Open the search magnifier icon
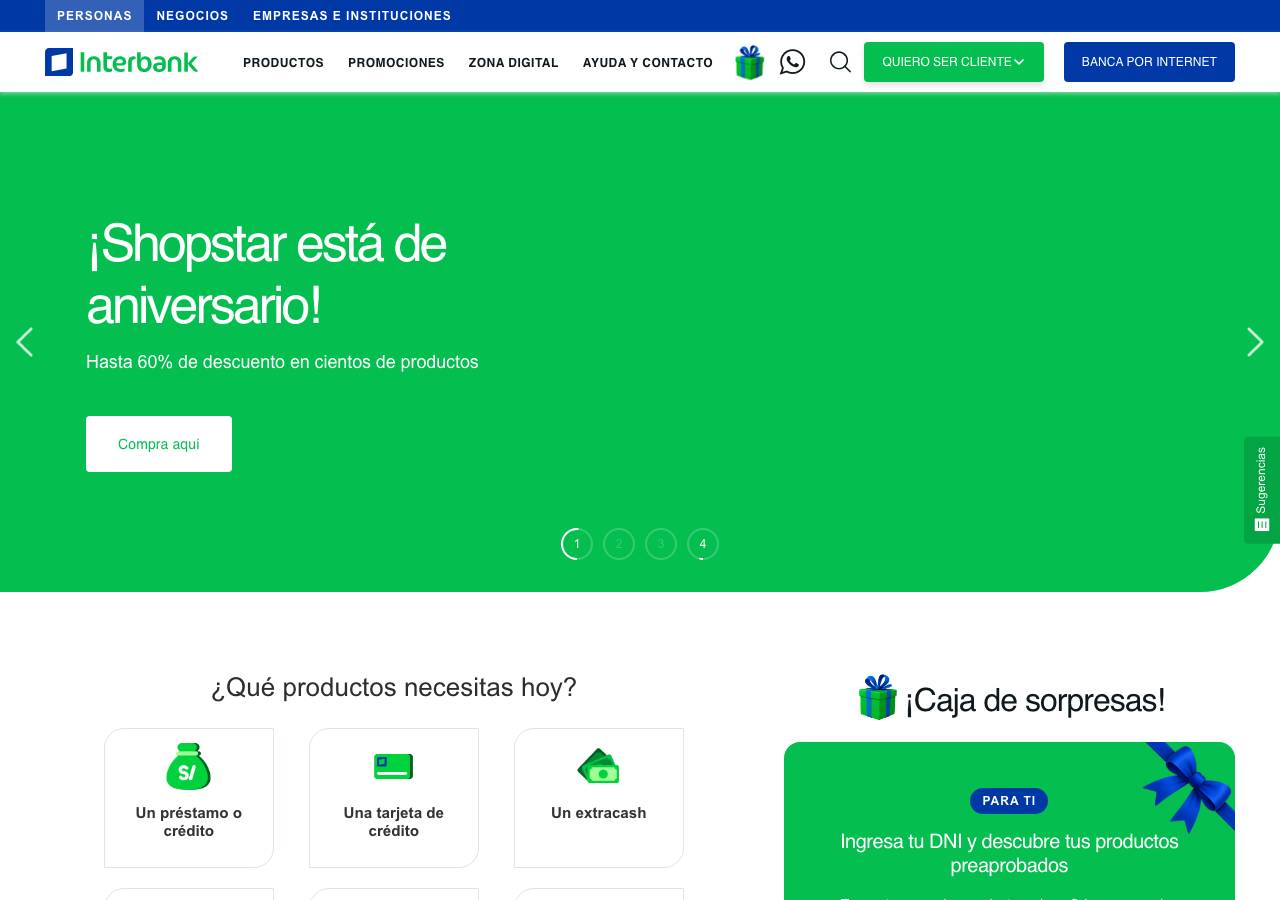Screen dimensions: 1280x900 [840, 62]
